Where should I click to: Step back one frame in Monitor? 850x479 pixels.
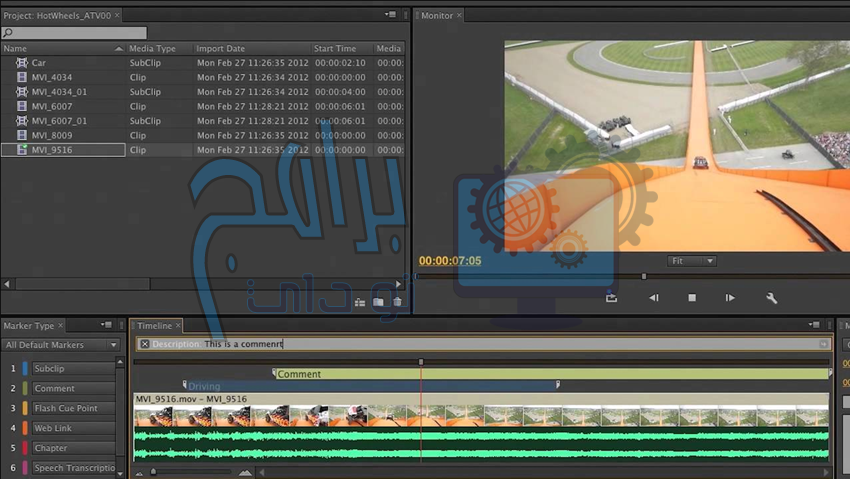click(653, 298)
